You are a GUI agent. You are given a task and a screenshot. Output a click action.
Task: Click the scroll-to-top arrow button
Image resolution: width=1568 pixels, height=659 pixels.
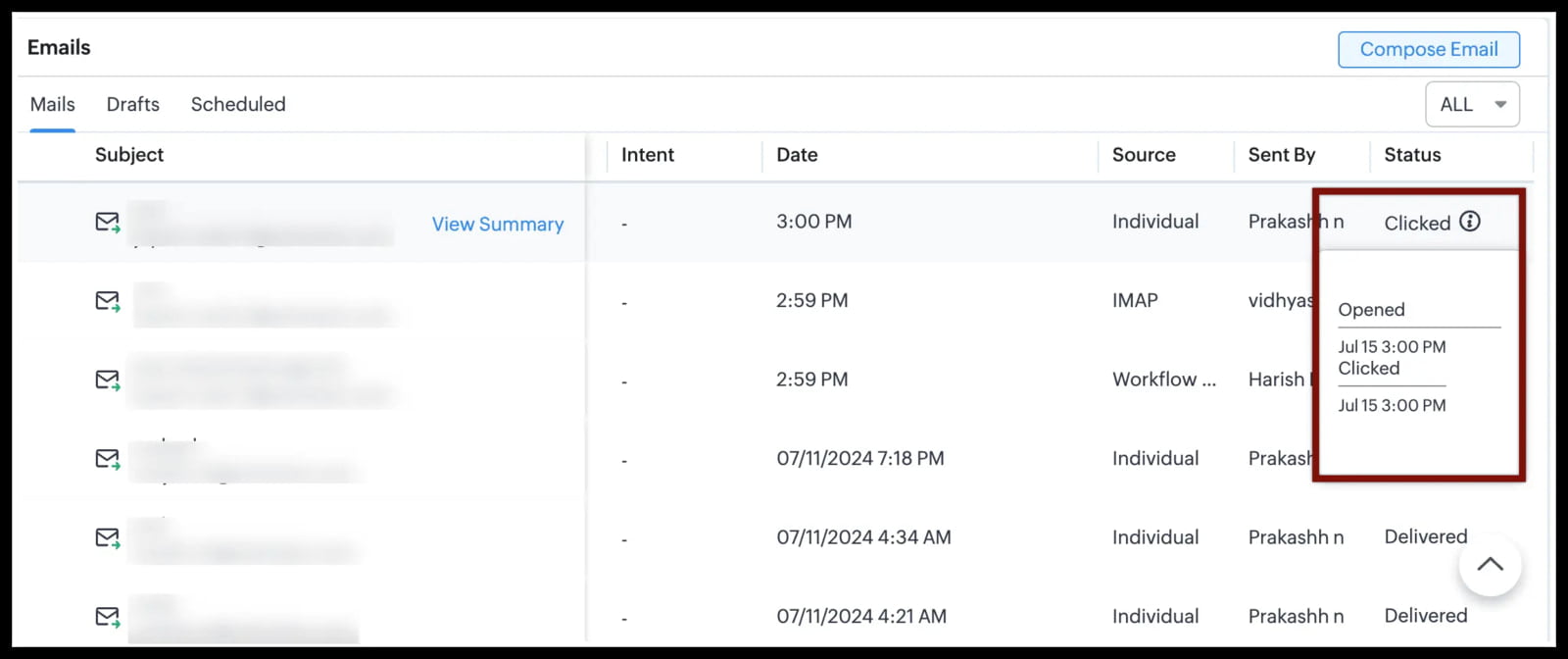pos(1490,565)
